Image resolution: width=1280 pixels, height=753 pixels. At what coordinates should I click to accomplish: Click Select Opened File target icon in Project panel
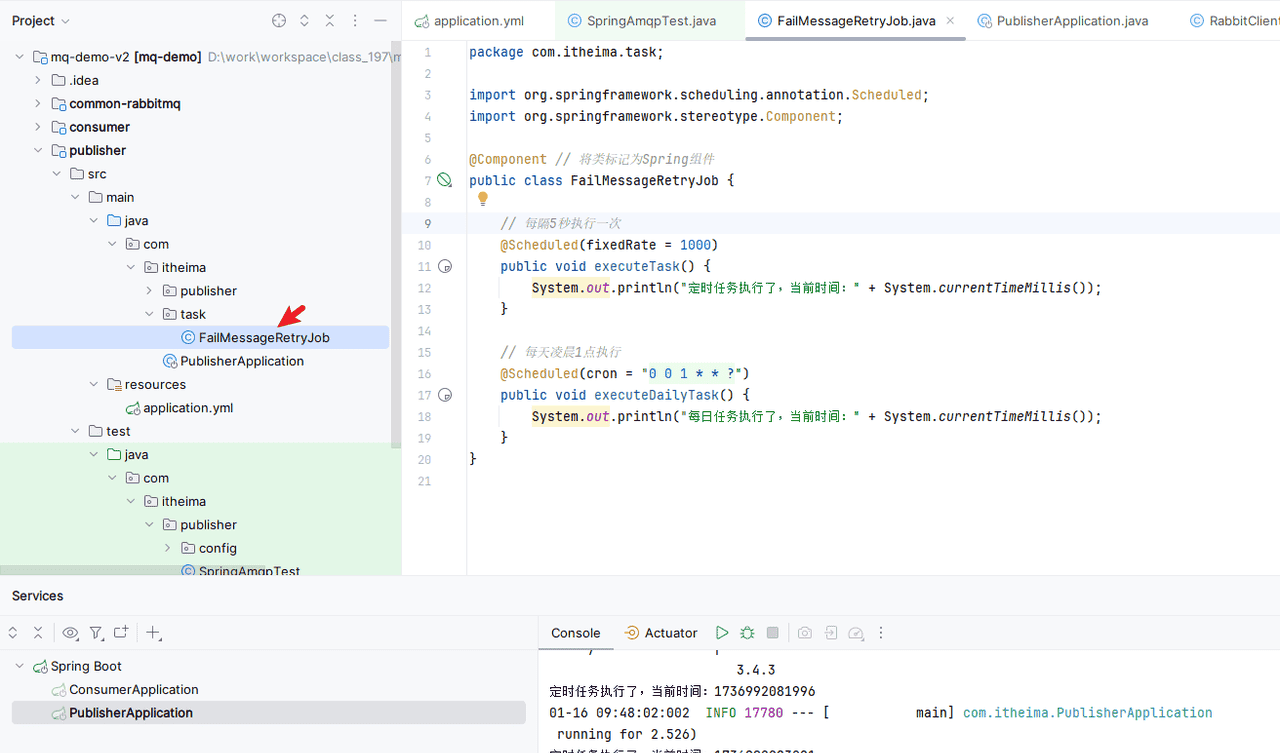pos(279,21)
